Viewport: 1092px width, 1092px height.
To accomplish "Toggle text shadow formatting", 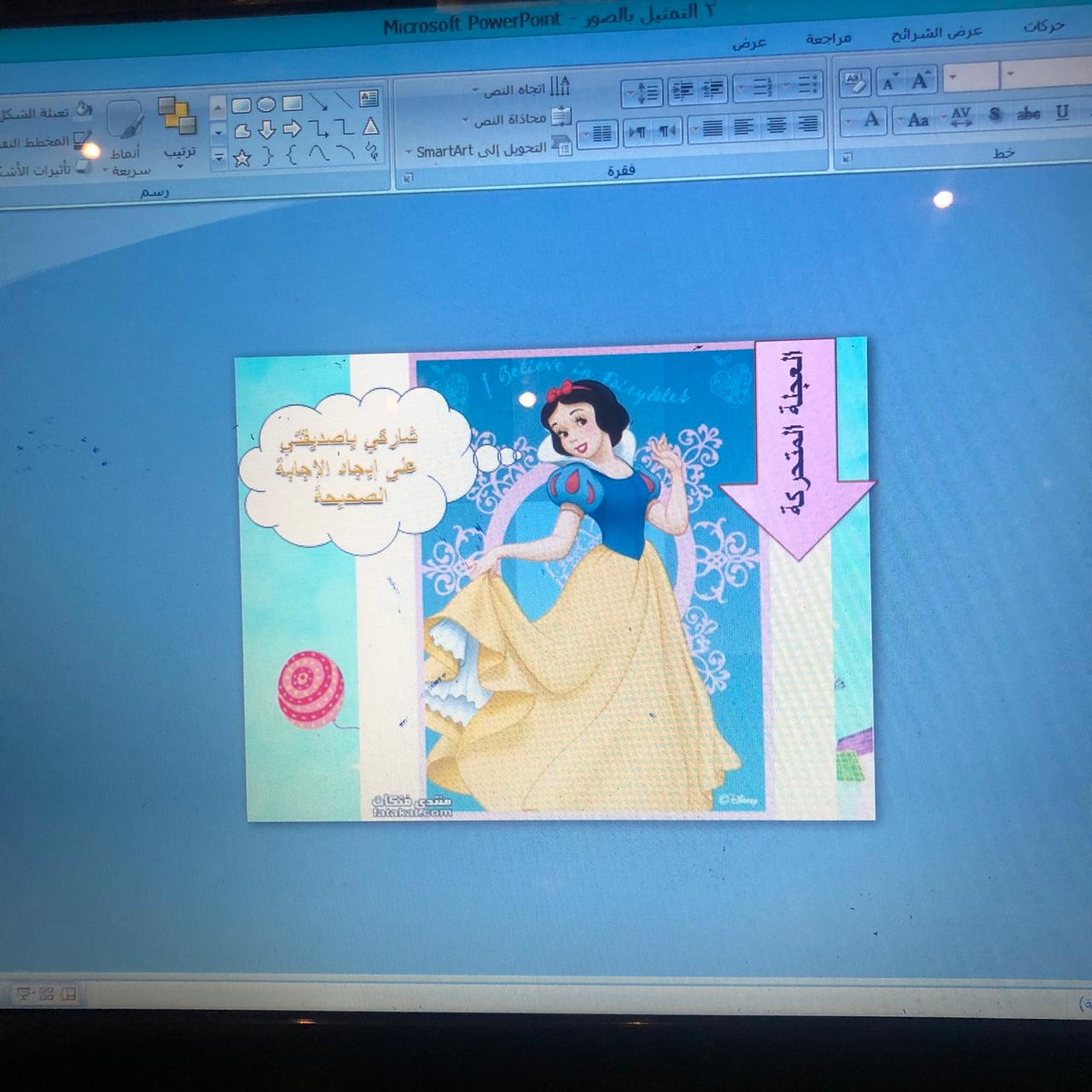I will [x=995, y=115].
